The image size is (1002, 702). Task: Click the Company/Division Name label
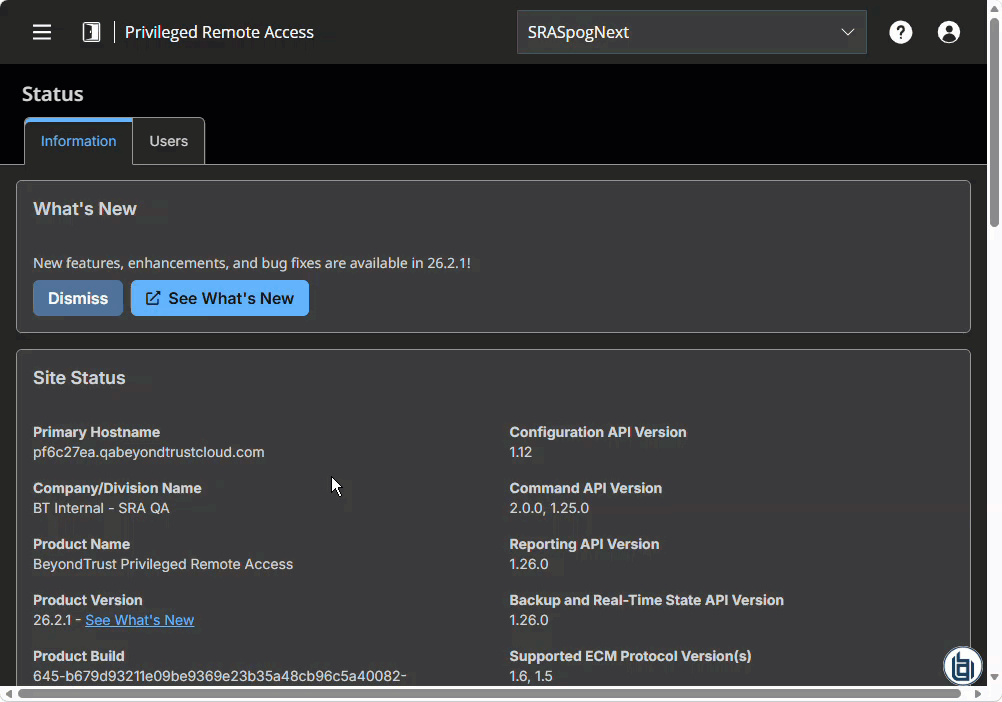[x=118, y=489]
